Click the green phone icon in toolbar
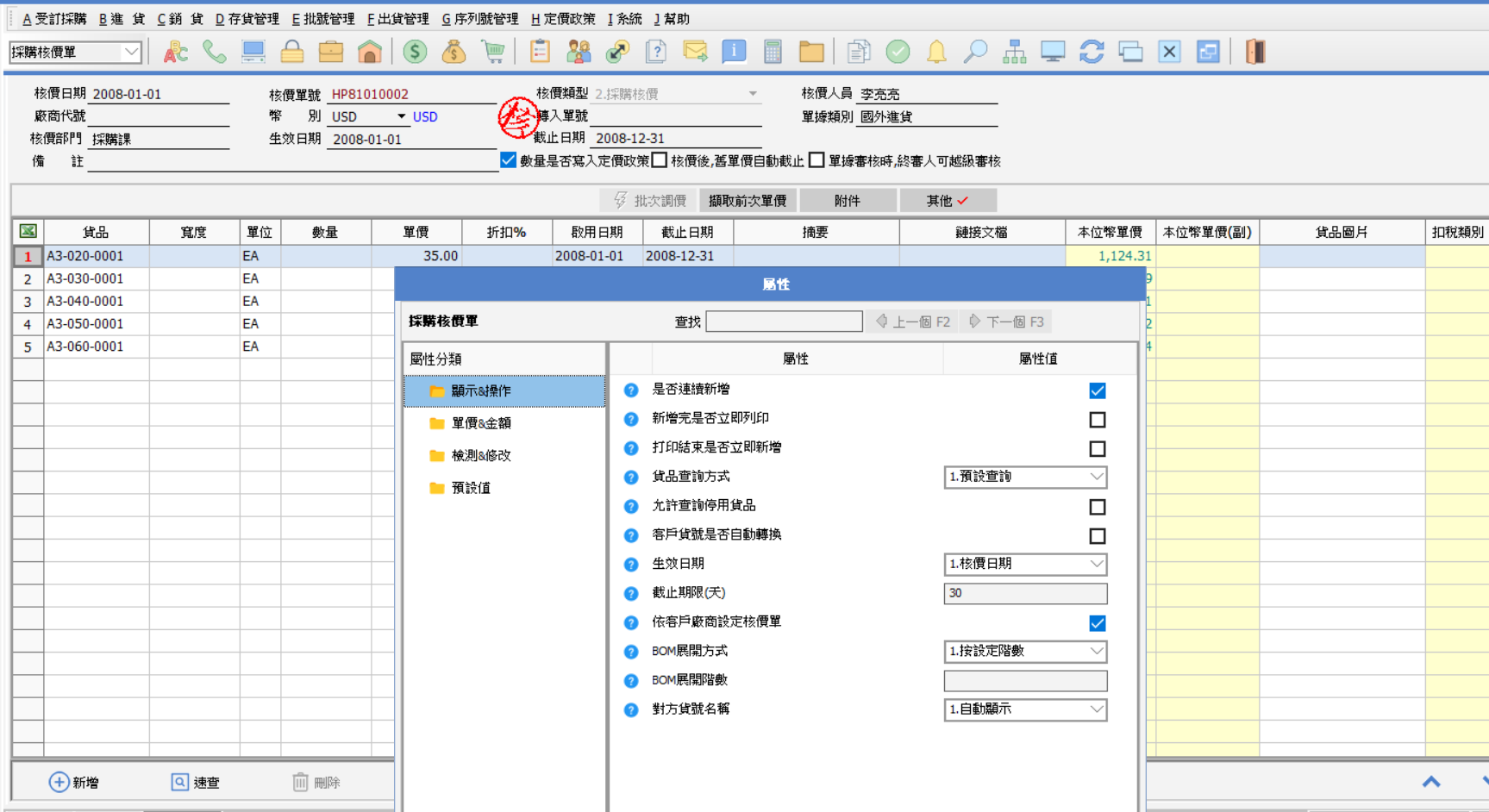The height and width of the screenshot is (812, 1489). coord(214,53)
